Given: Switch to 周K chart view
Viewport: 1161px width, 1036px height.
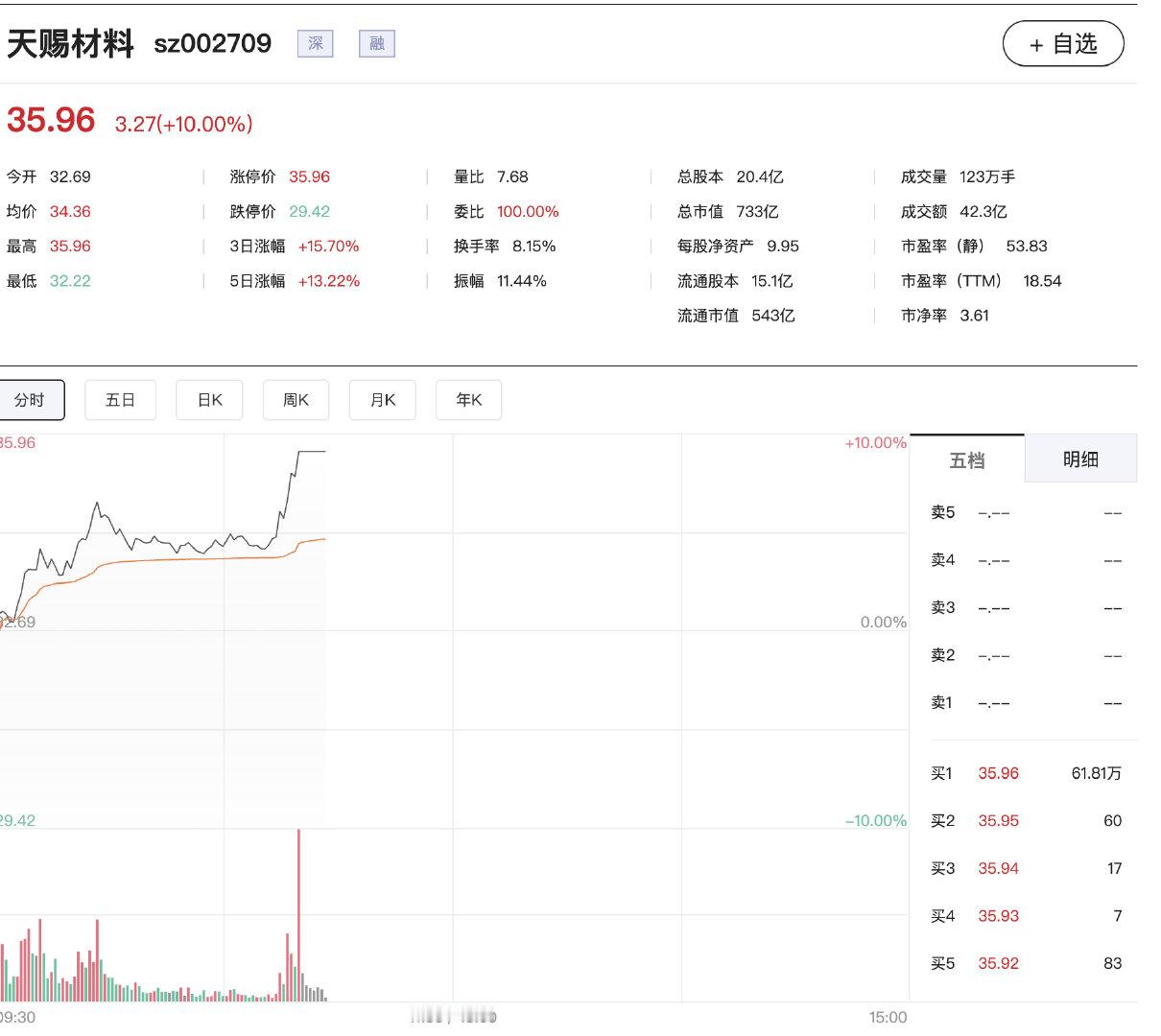Looking at the screenshot, I should click(x=296, y=400).
